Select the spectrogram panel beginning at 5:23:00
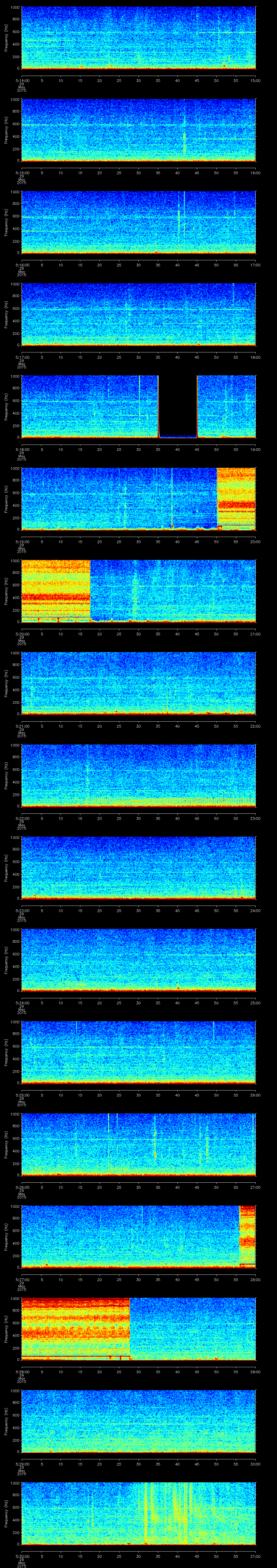The image size is (277, 1568). point(138,869)
